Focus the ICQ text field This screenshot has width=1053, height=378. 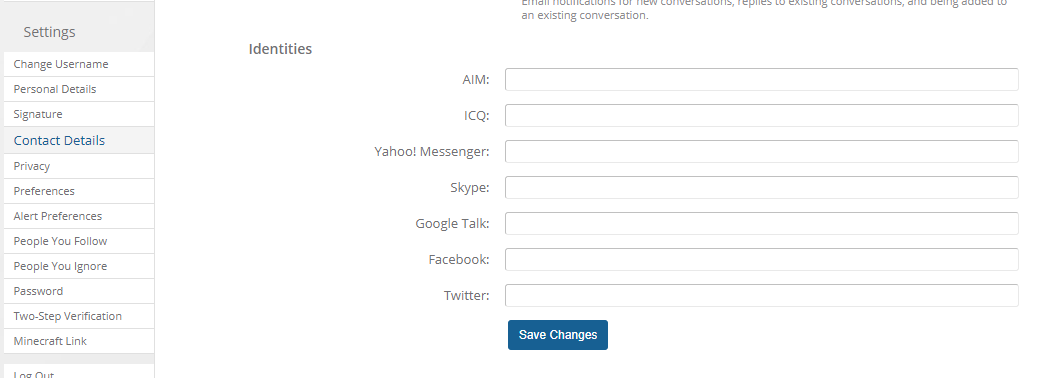tap(762, 115)
